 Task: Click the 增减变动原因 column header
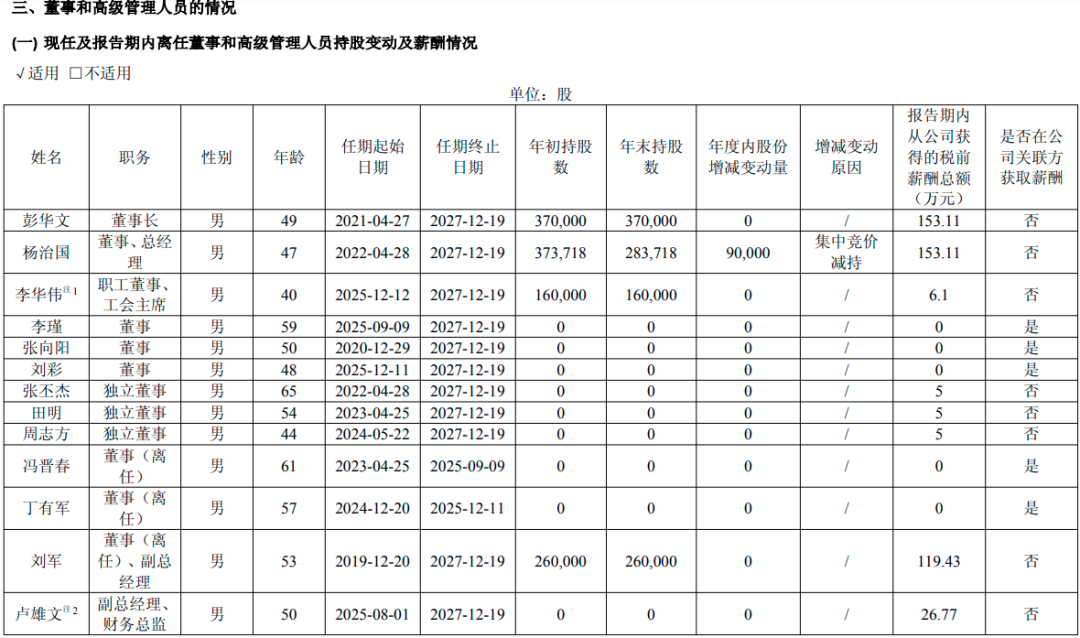coord(846,157)
